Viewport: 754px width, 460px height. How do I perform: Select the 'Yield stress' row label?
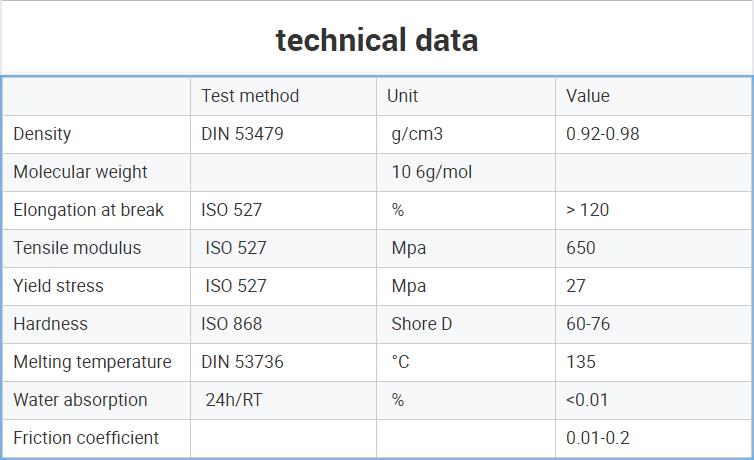pos(58,286)
